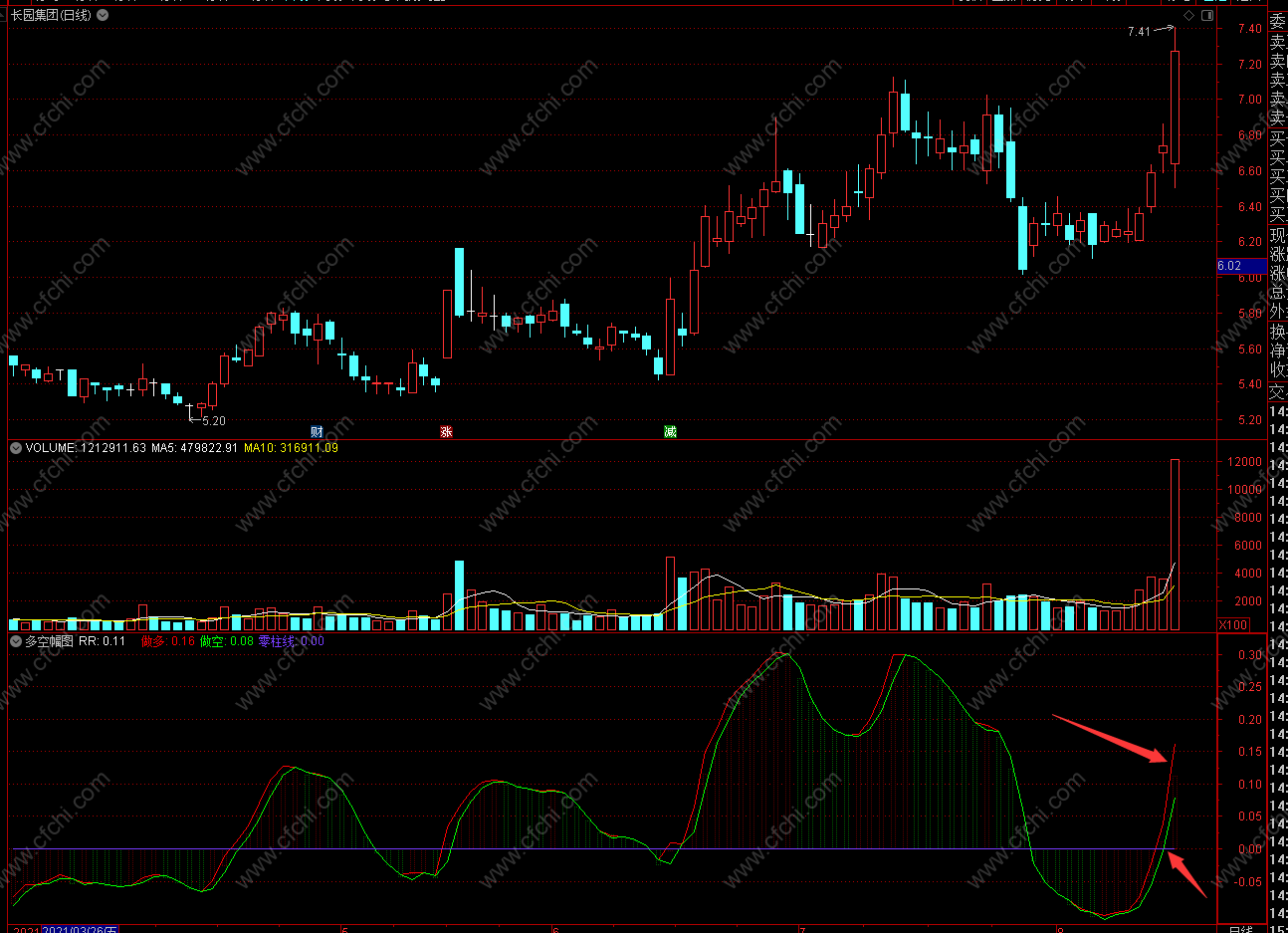Click the 12000 volume axis label

[x=1244, y=462]
